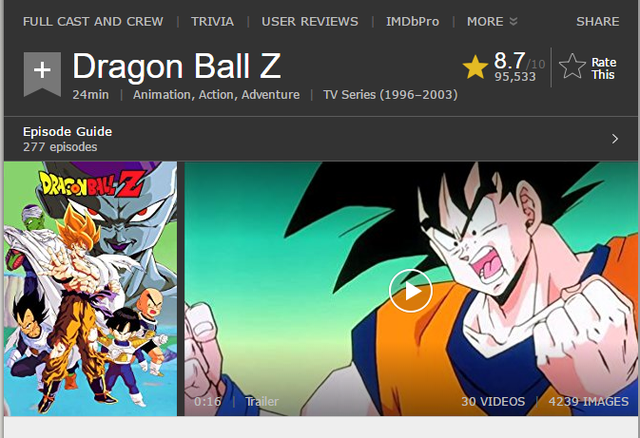Screen dimensions: 640x438
Task: Click the outlined Rate This star
Action: point(572,67)
